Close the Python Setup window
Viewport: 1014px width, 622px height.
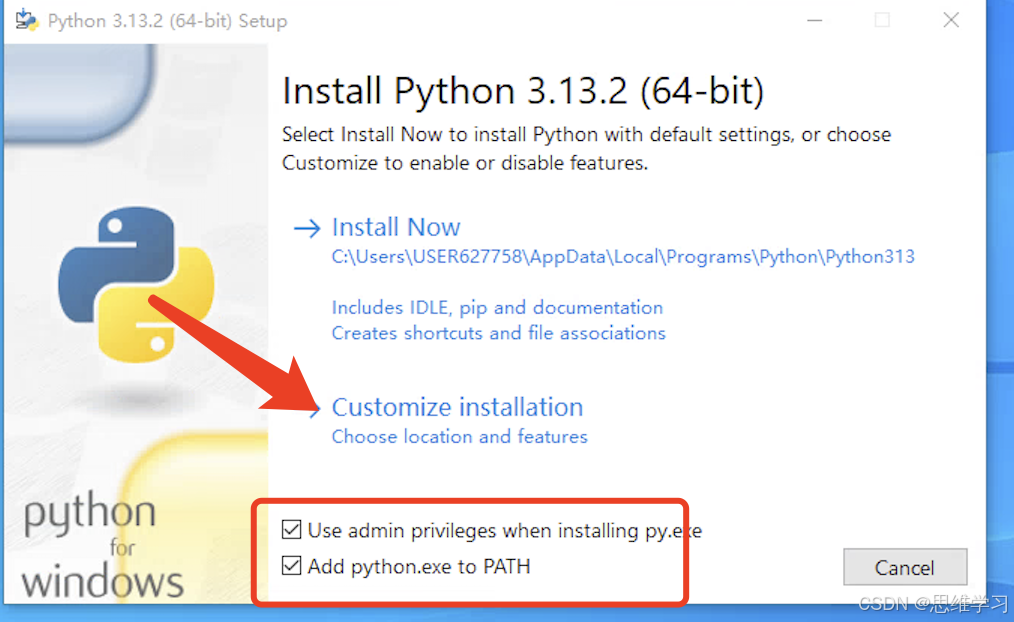point(951,21)
